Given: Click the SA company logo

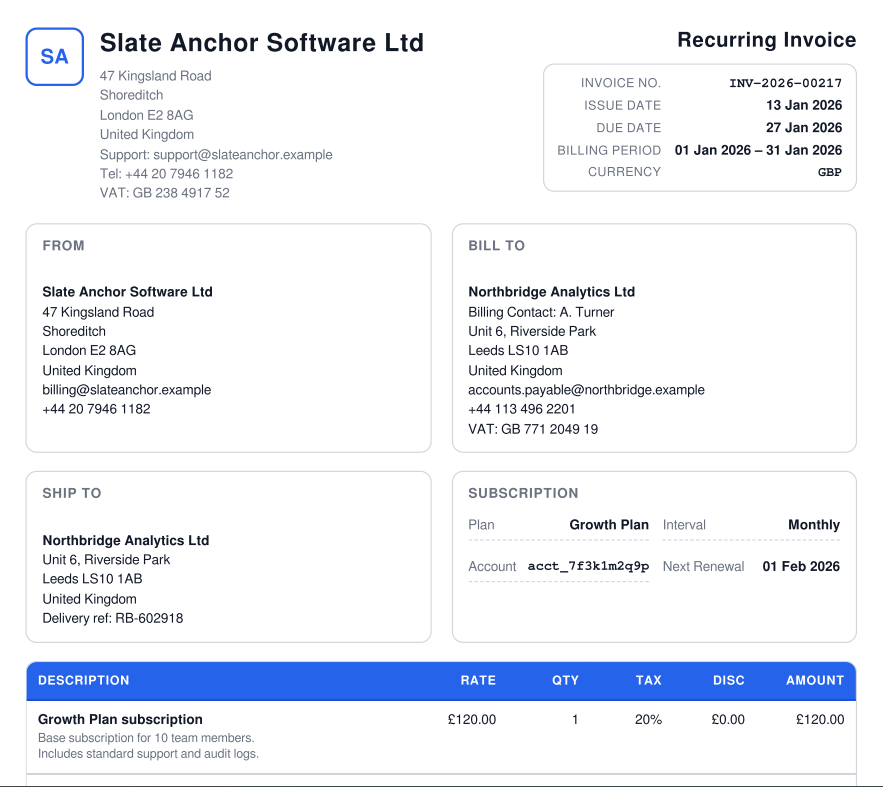Looking at the screenshot, I should coord(54,57).
